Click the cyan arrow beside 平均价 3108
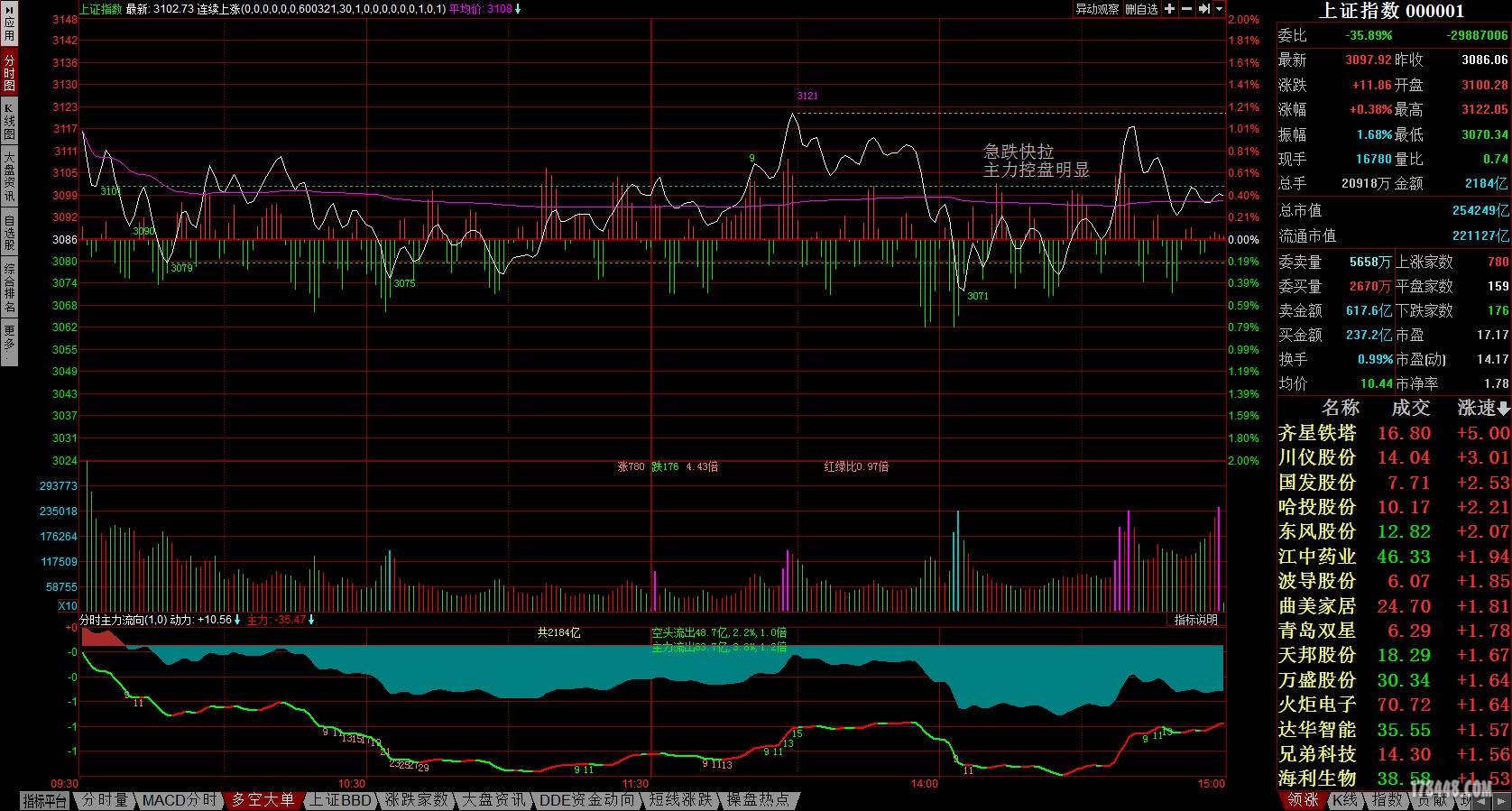This screenshot has width=1512, height=811. coord(518,9)
